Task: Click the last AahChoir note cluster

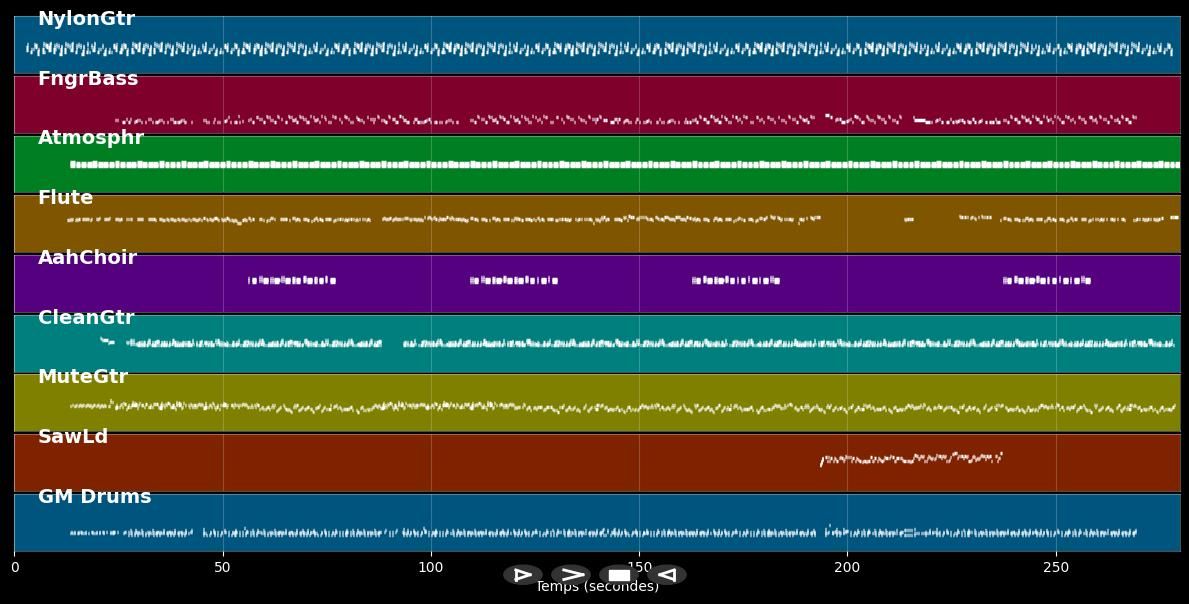Action: 1046,281
